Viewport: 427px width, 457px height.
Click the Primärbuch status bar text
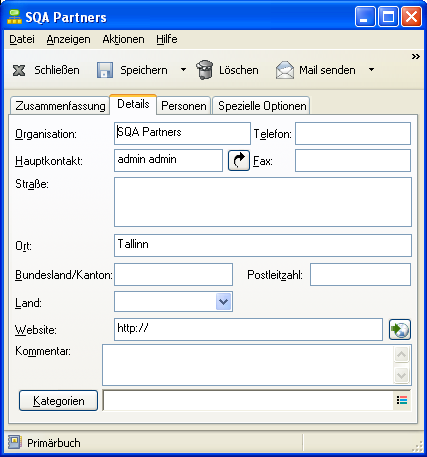click(54, 443)
